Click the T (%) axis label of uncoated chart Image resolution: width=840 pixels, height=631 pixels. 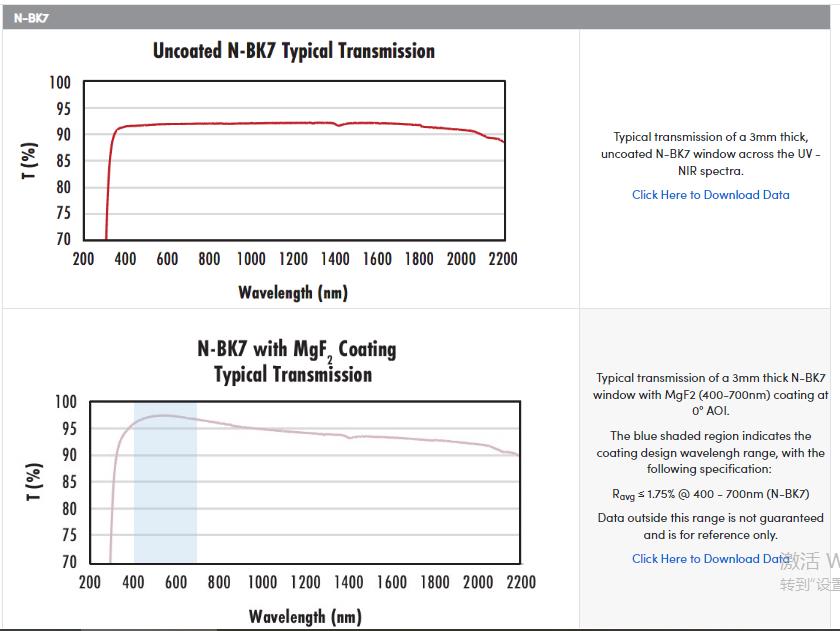click(30, 161)
